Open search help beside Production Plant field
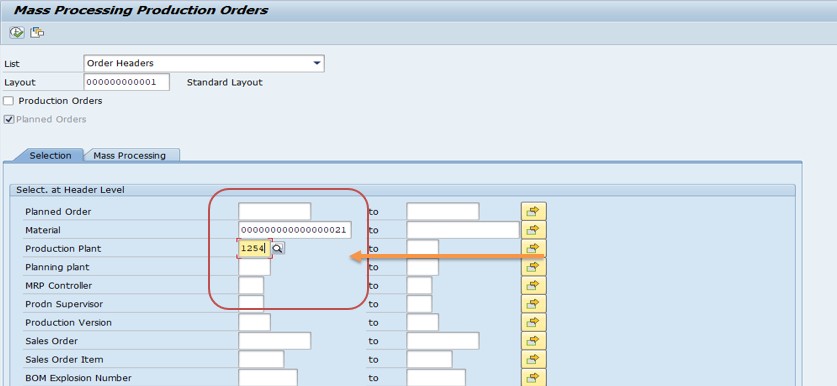Image resolution: width=837 pixels, height=386 pixels. click(x=279, y=249)
